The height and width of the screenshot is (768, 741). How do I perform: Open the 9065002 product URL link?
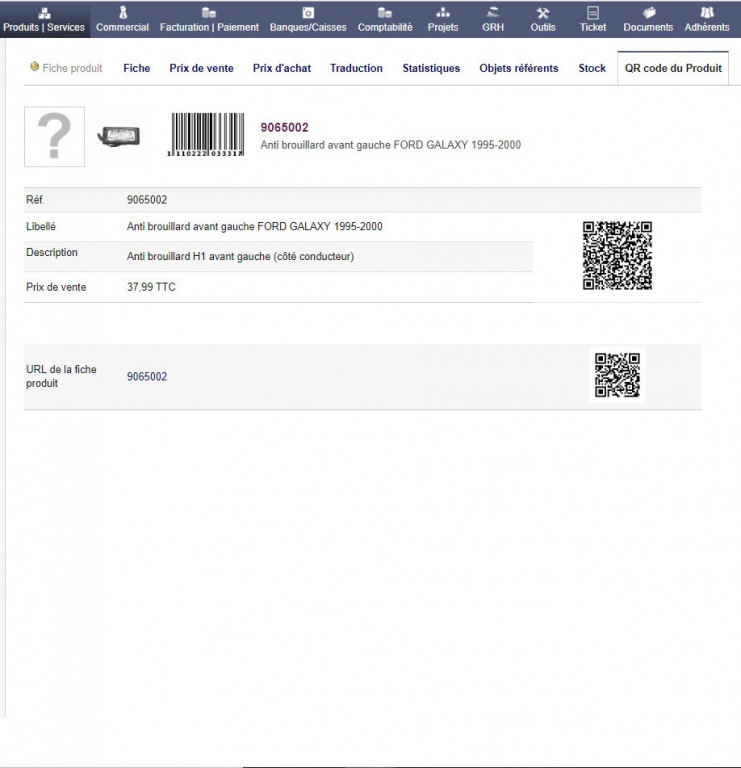147,377
